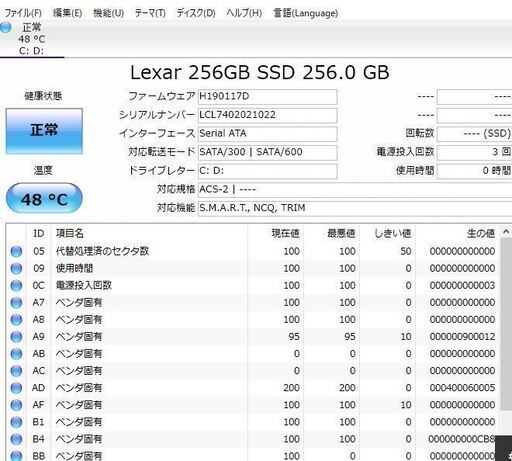The width and height of the screenshot is (512, 461).
Task: Select the 電源投入回数 attribute name in row 0C
Action: coord(84,286)
